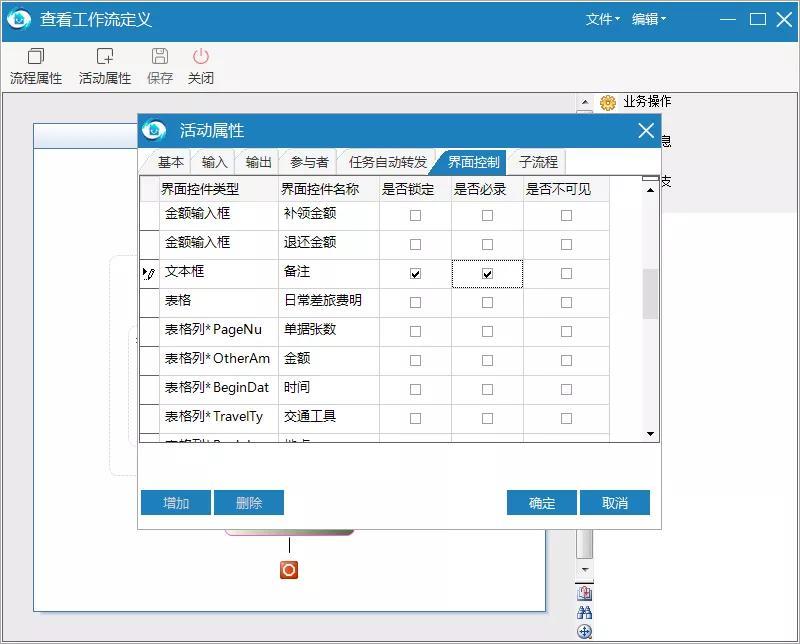Select the 退还金额 cell
This screenshot has width=800, height=644.
coord(329,244)
